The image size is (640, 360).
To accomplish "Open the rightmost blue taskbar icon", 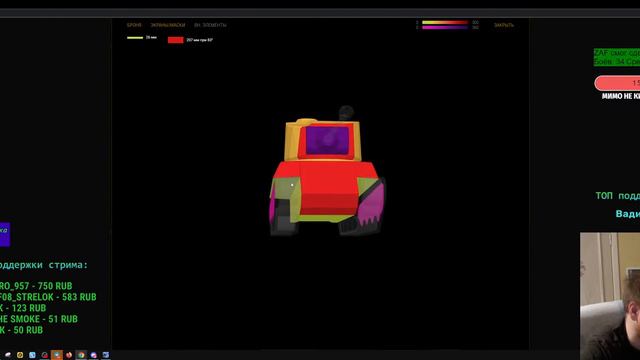I will point(106,355).
